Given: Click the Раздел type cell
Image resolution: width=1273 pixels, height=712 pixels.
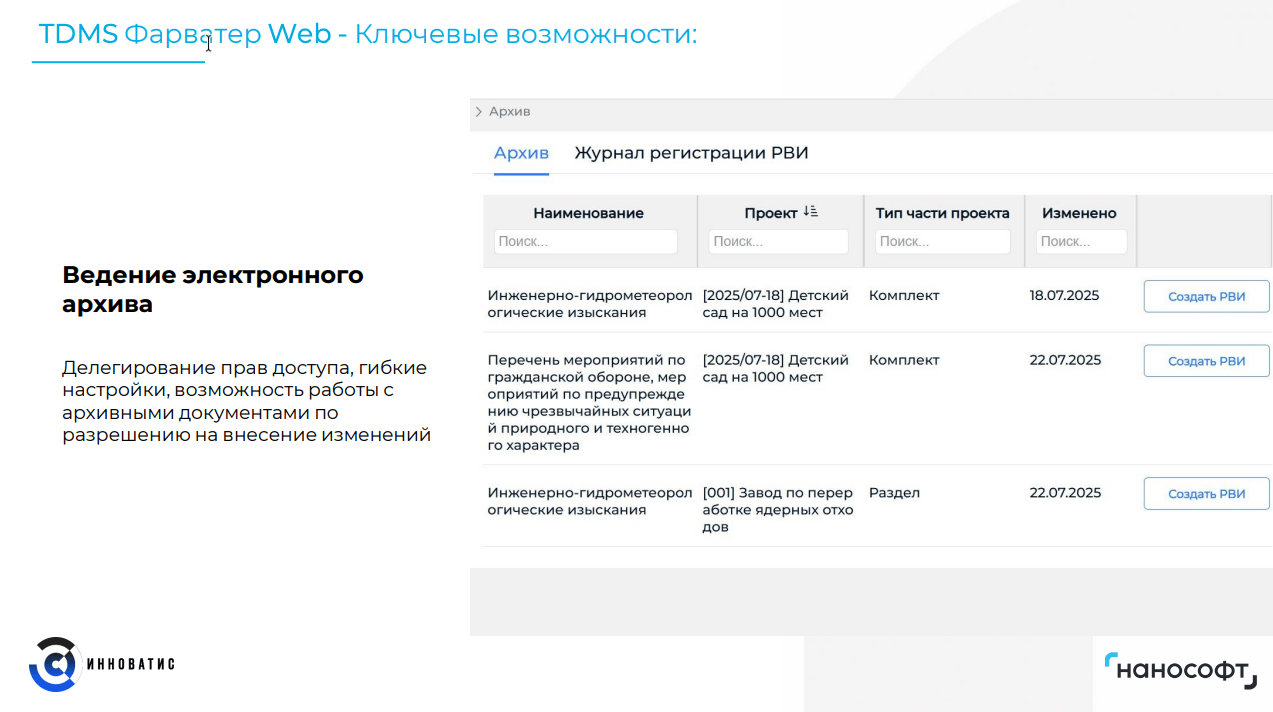Looking at the screenshot, I should (894, 493).
